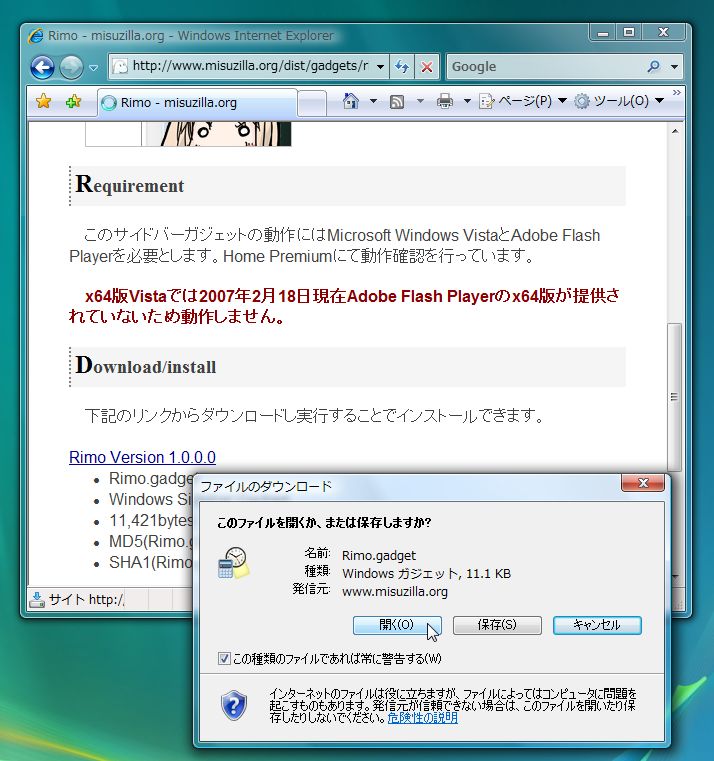Open the ページ(P) menu
The width and height of the screenshot is (714, 761).
(522, 101)
